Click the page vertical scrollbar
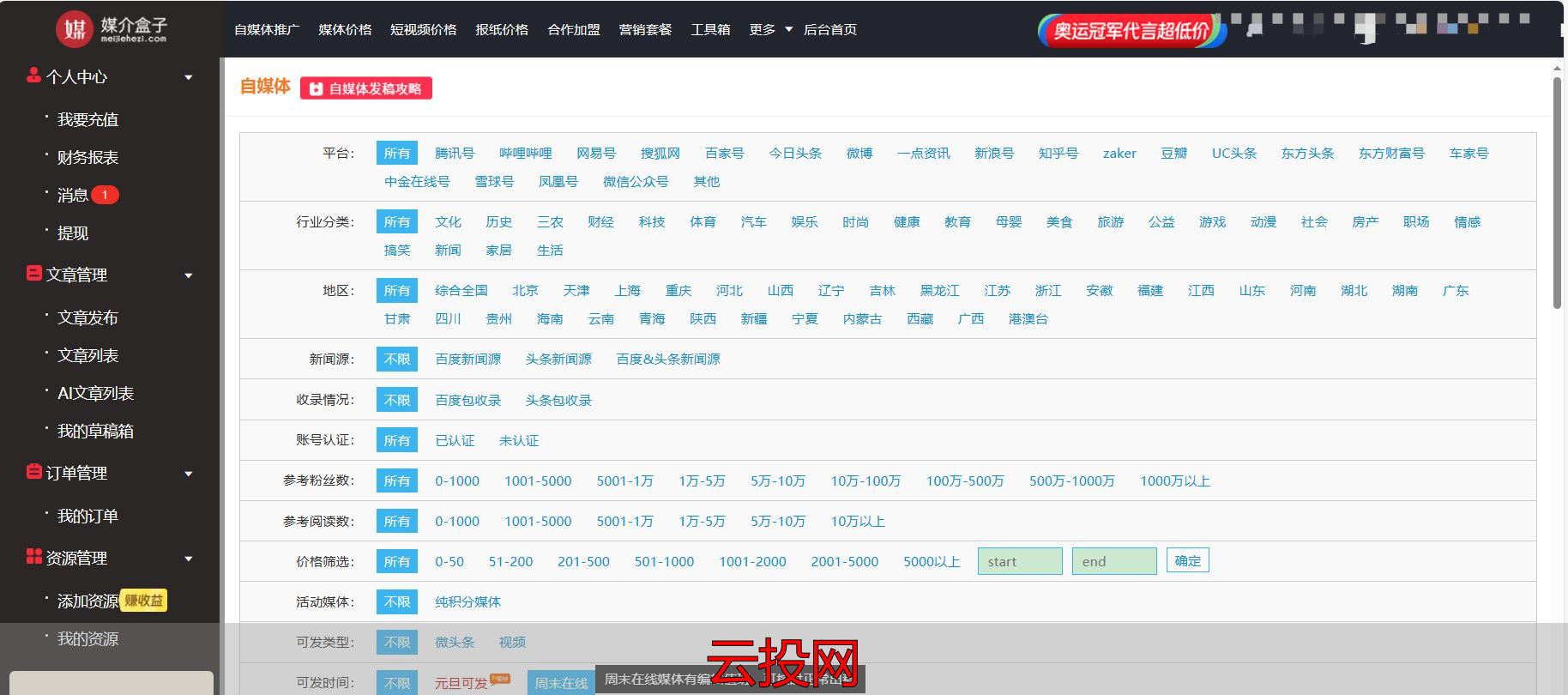Image resolution: width=1568 pixels, height=695 pixels. coord(1557,193)
